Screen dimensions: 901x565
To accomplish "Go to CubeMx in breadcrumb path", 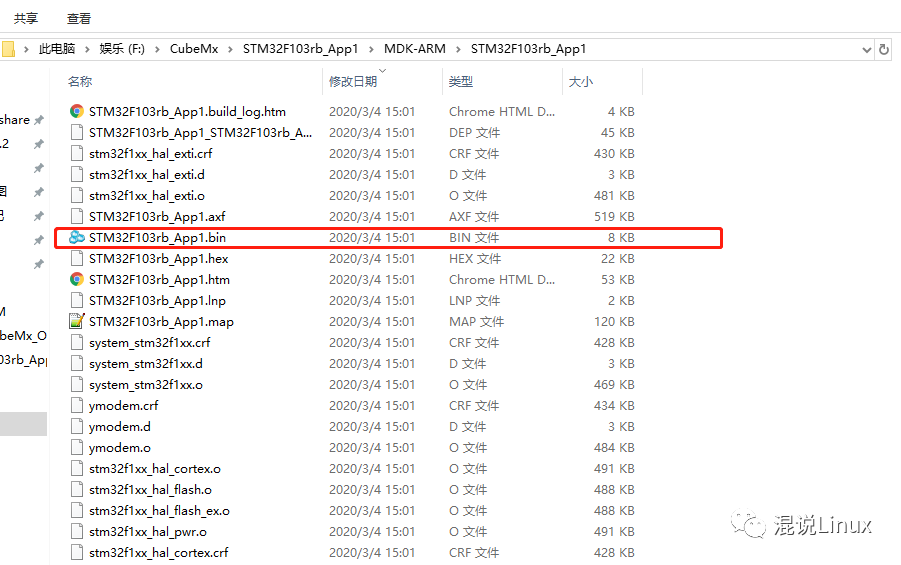I will coord(194,49).
